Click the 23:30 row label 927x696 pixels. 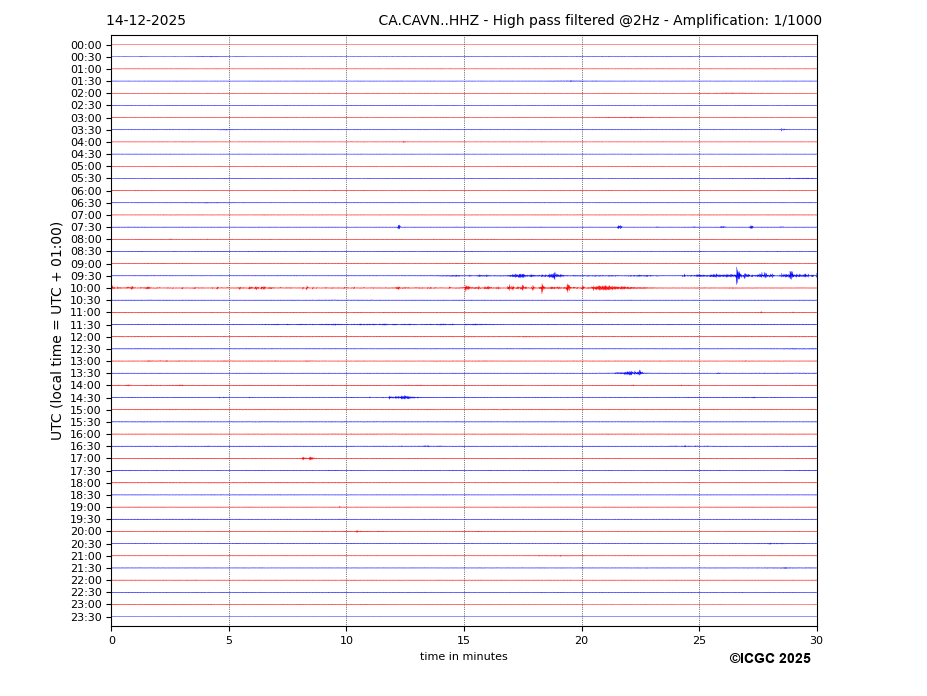click(x=86, y=617)
